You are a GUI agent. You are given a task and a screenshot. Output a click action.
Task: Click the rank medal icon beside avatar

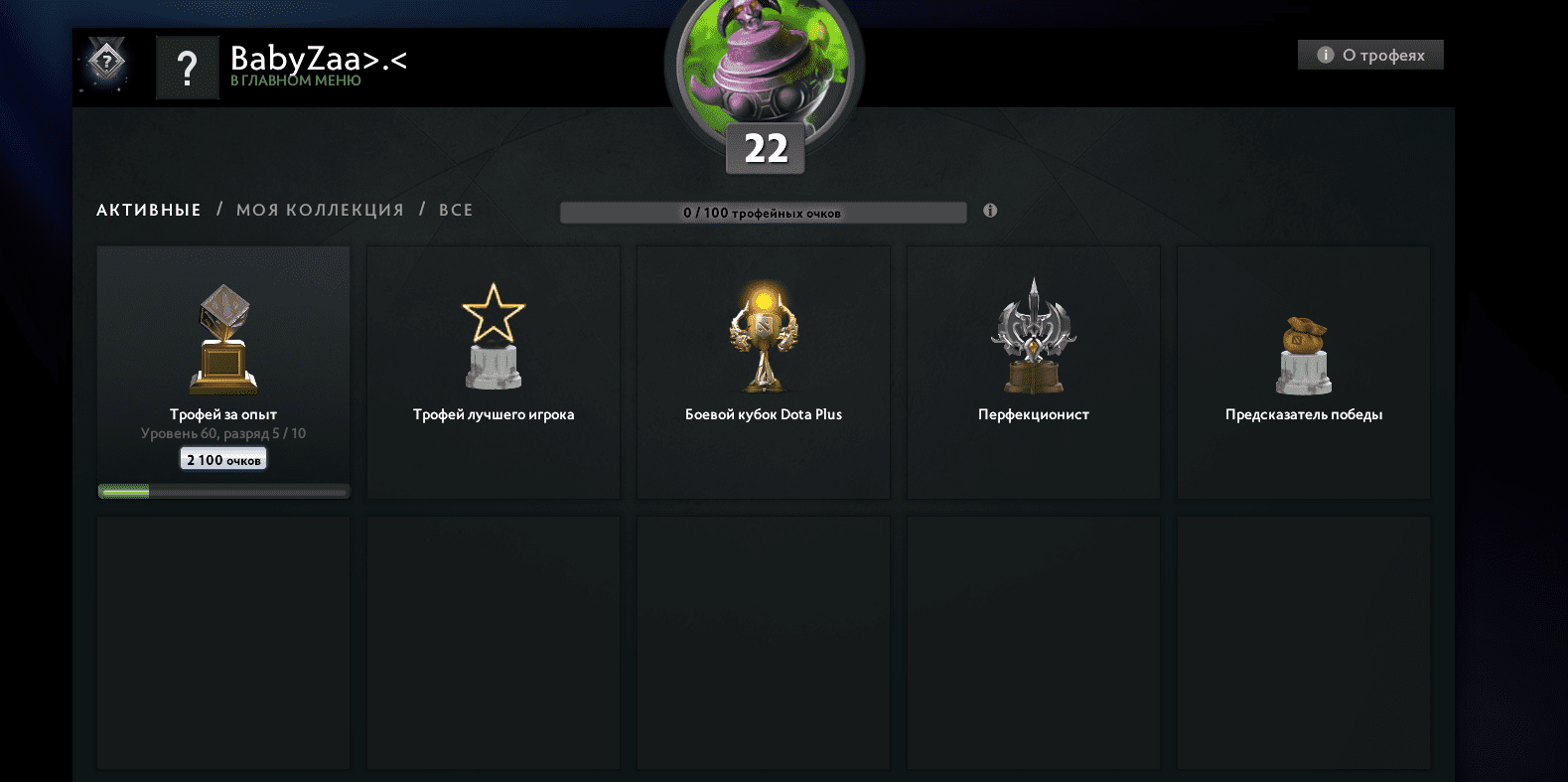point(106,65)
